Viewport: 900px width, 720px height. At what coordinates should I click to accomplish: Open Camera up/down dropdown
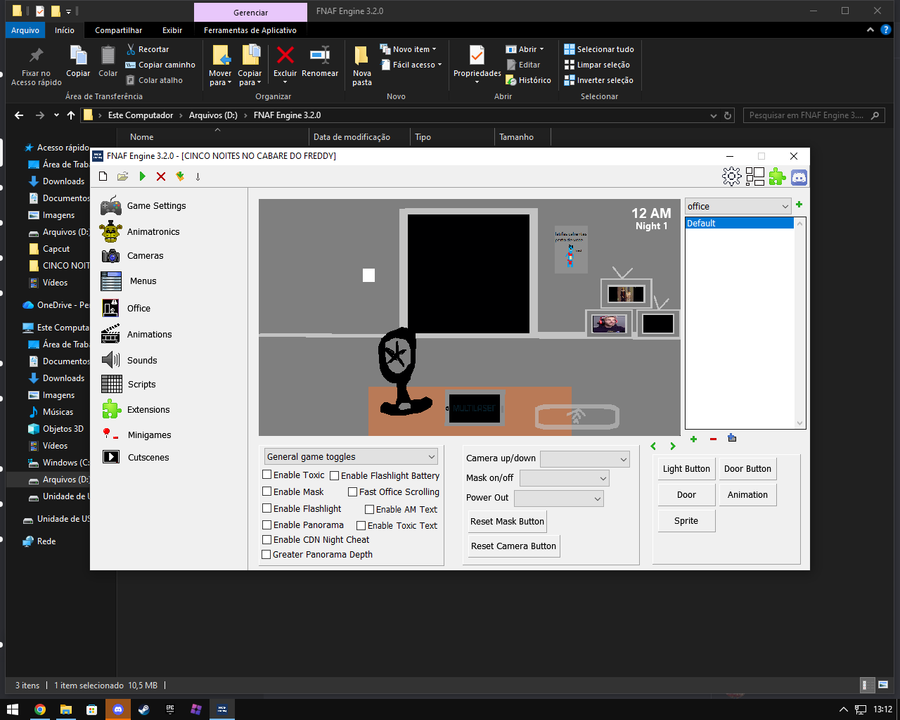click(x=585, y=459)
